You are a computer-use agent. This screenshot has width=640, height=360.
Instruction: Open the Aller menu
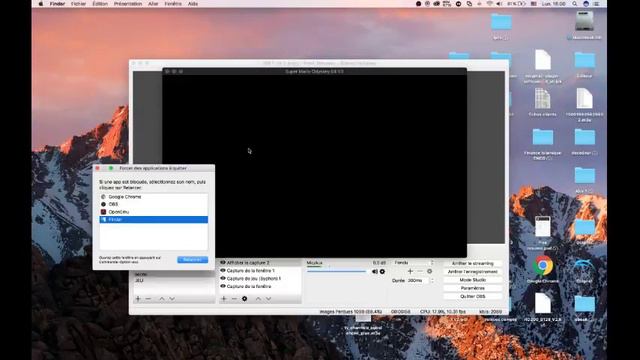153,4
